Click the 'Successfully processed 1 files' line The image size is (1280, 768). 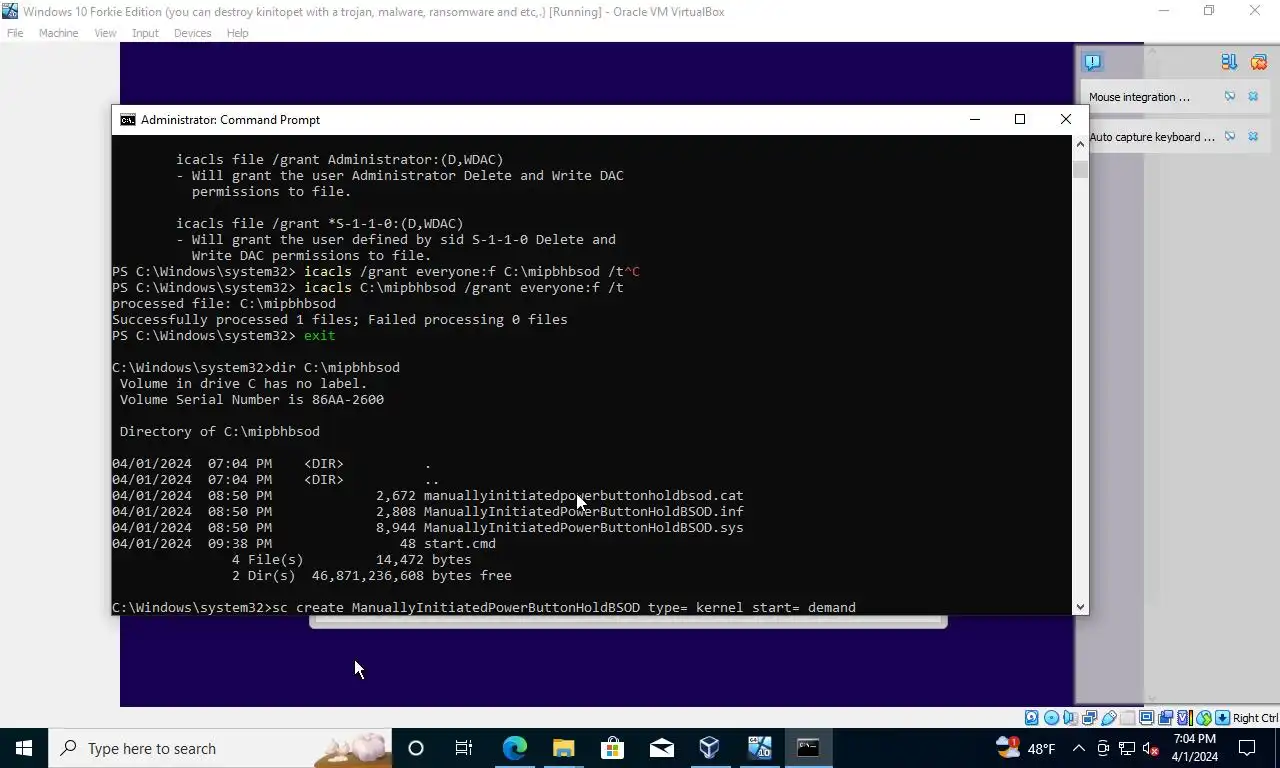click(x=340, y=319)
